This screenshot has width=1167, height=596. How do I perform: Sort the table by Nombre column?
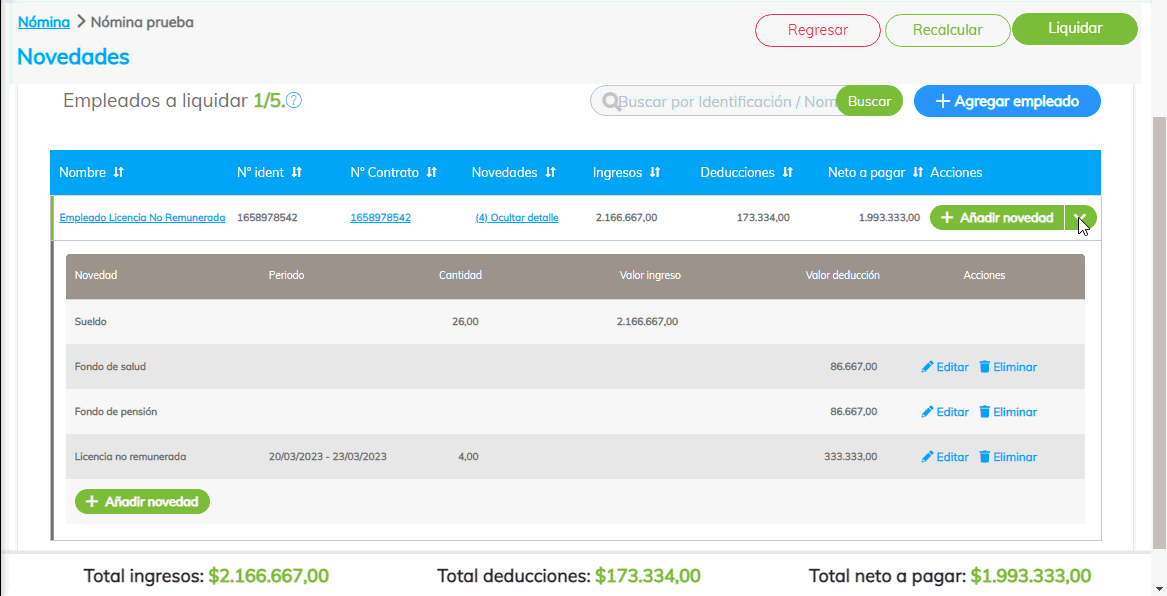point(118,173)
